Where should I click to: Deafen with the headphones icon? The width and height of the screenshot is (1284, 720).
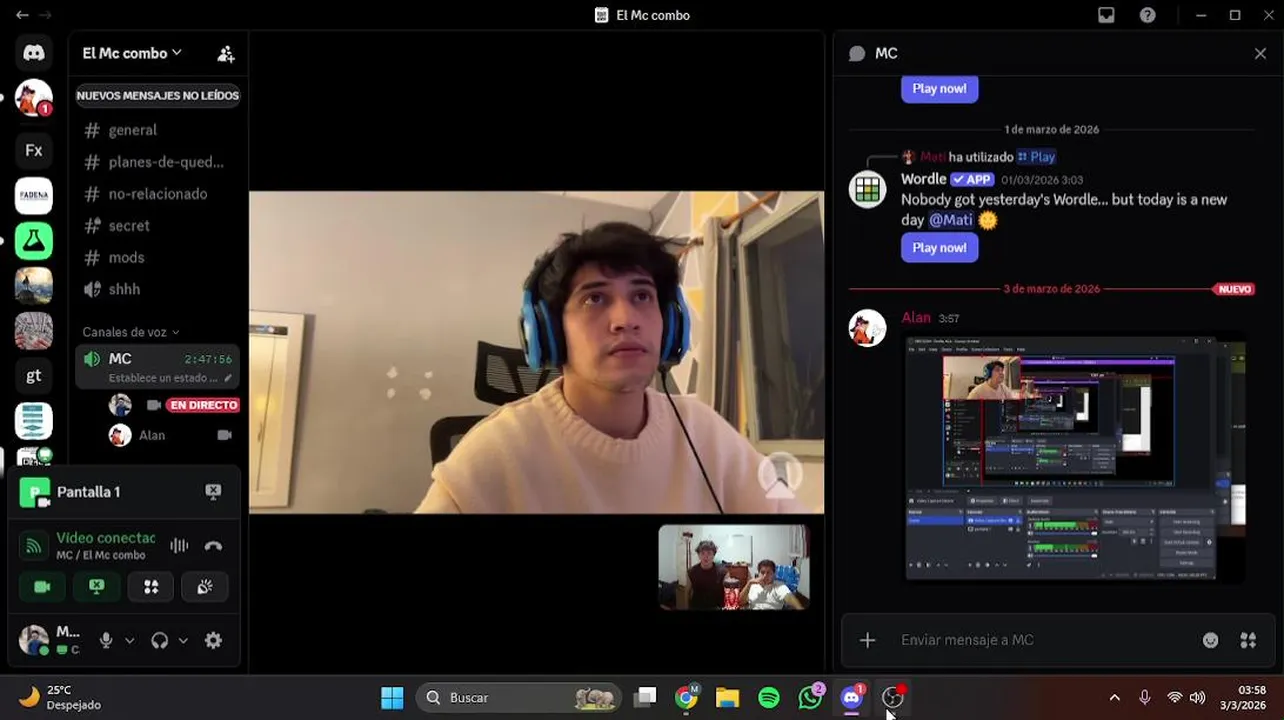tap(160, 641)
